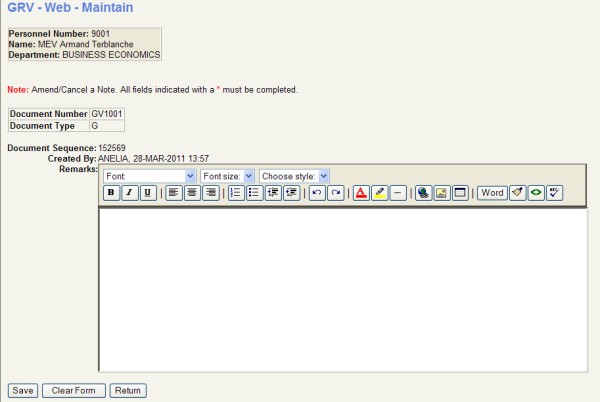Open the red text color picker
This screenshot has height=402, width=600.
pyautogui.click(x=361, y=193)
